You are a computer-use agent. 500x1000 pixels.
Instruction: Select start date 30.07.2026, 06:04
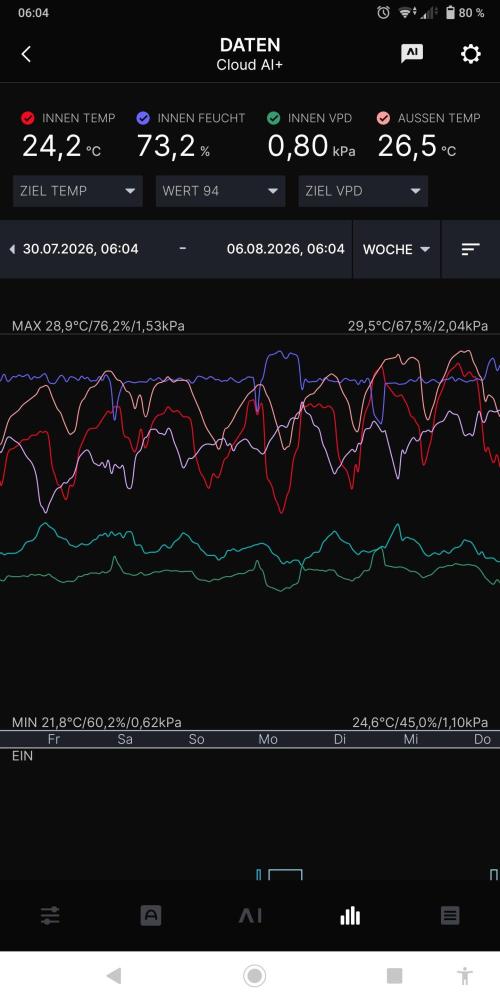(80, 249)
